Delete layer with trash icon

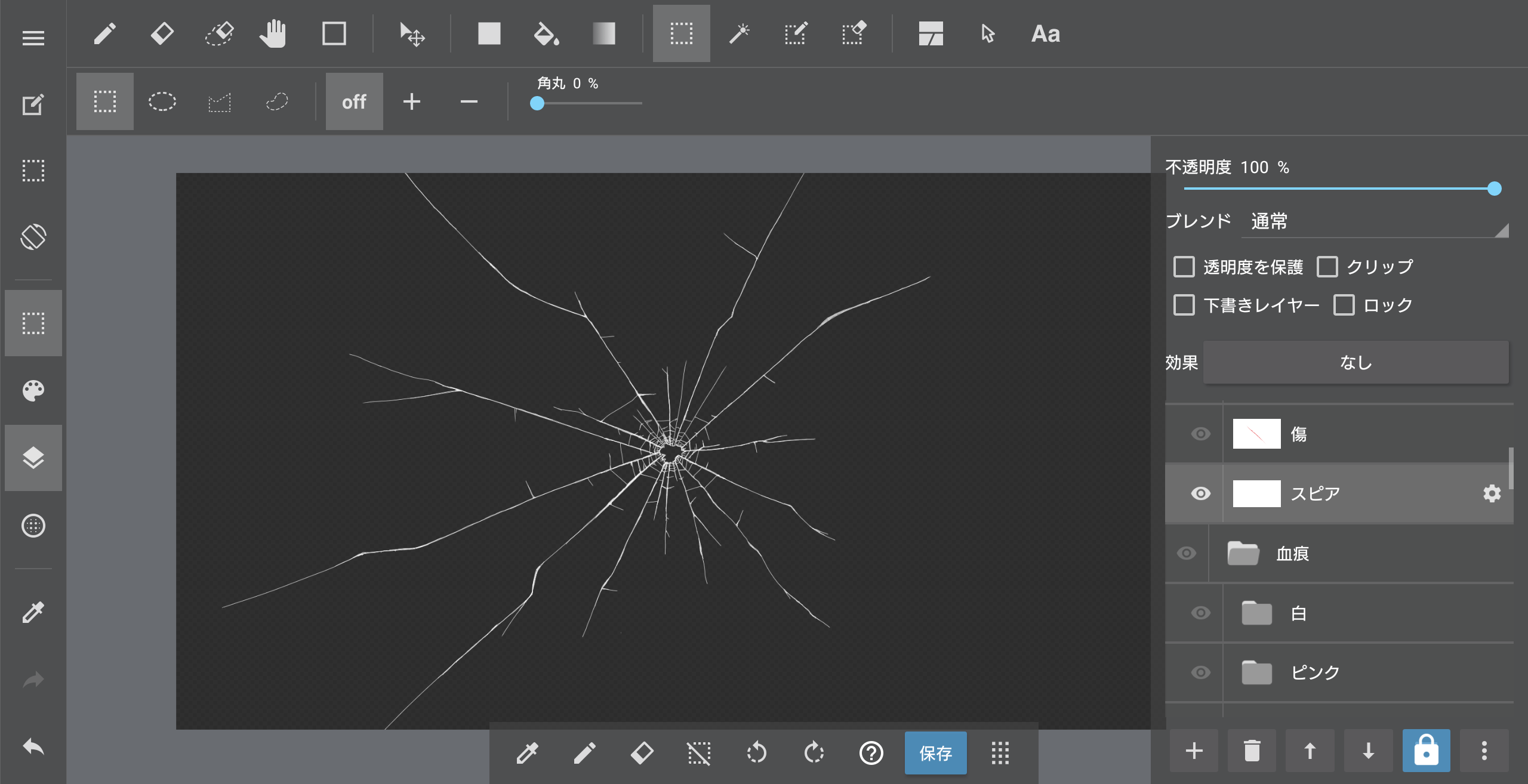pyautogui.click(x=1252, y=751)
